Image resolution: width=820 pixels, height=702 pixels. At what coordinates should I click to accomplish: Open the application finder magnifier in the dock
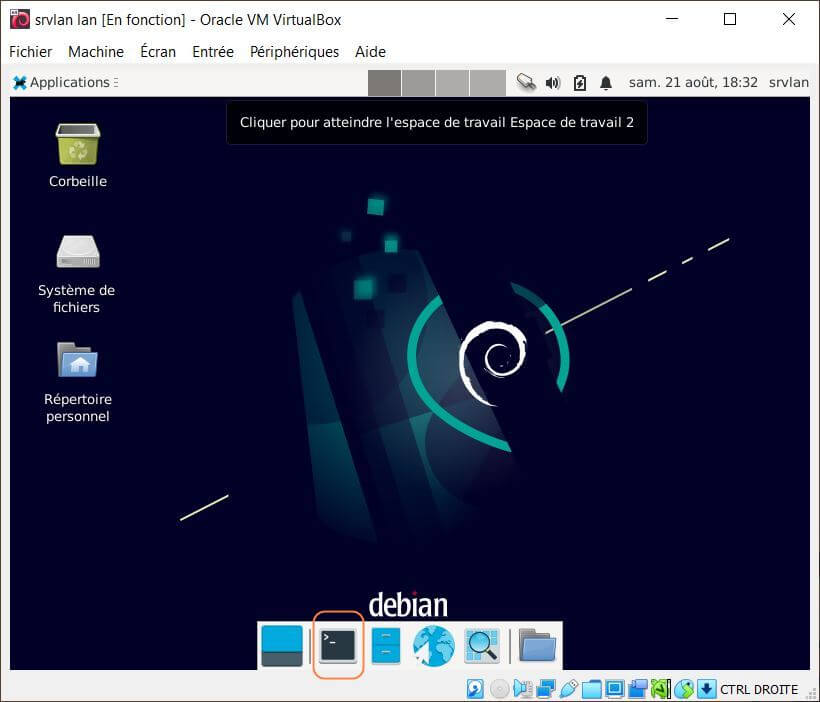(481, 645)
